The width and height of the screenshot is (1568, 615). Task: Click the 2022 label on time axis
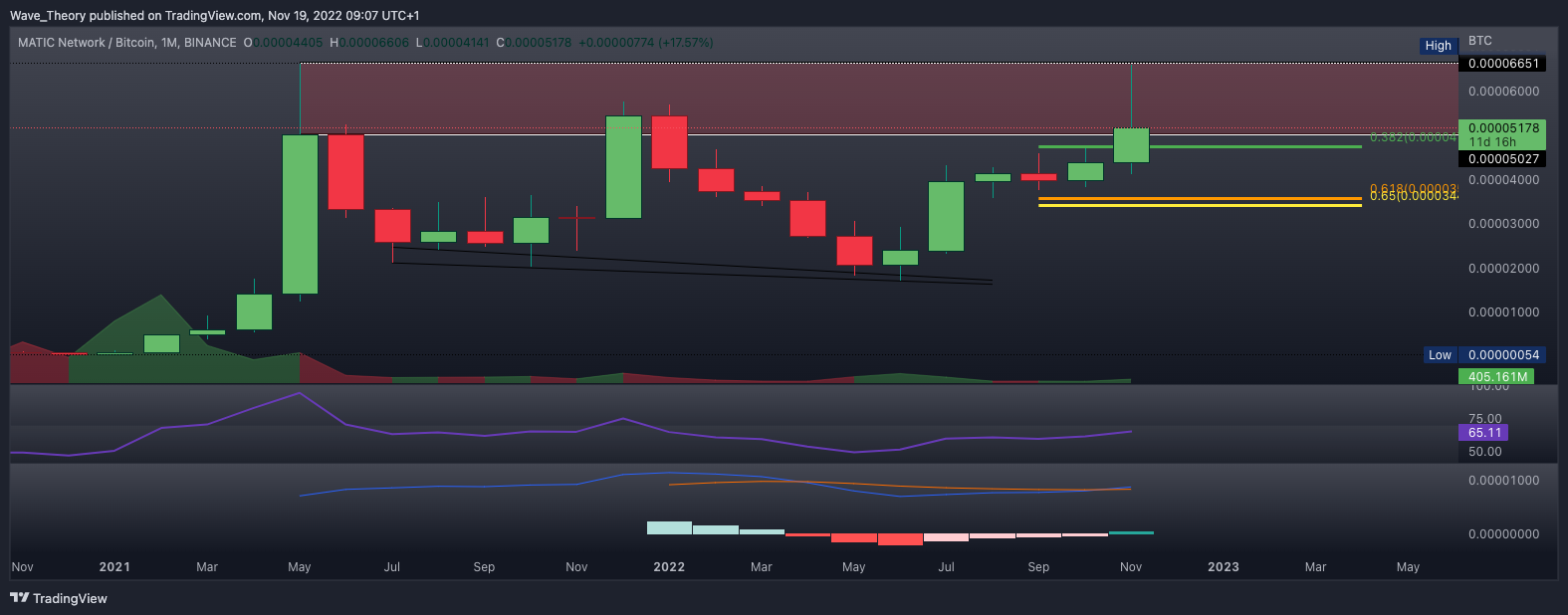[669, 567]
